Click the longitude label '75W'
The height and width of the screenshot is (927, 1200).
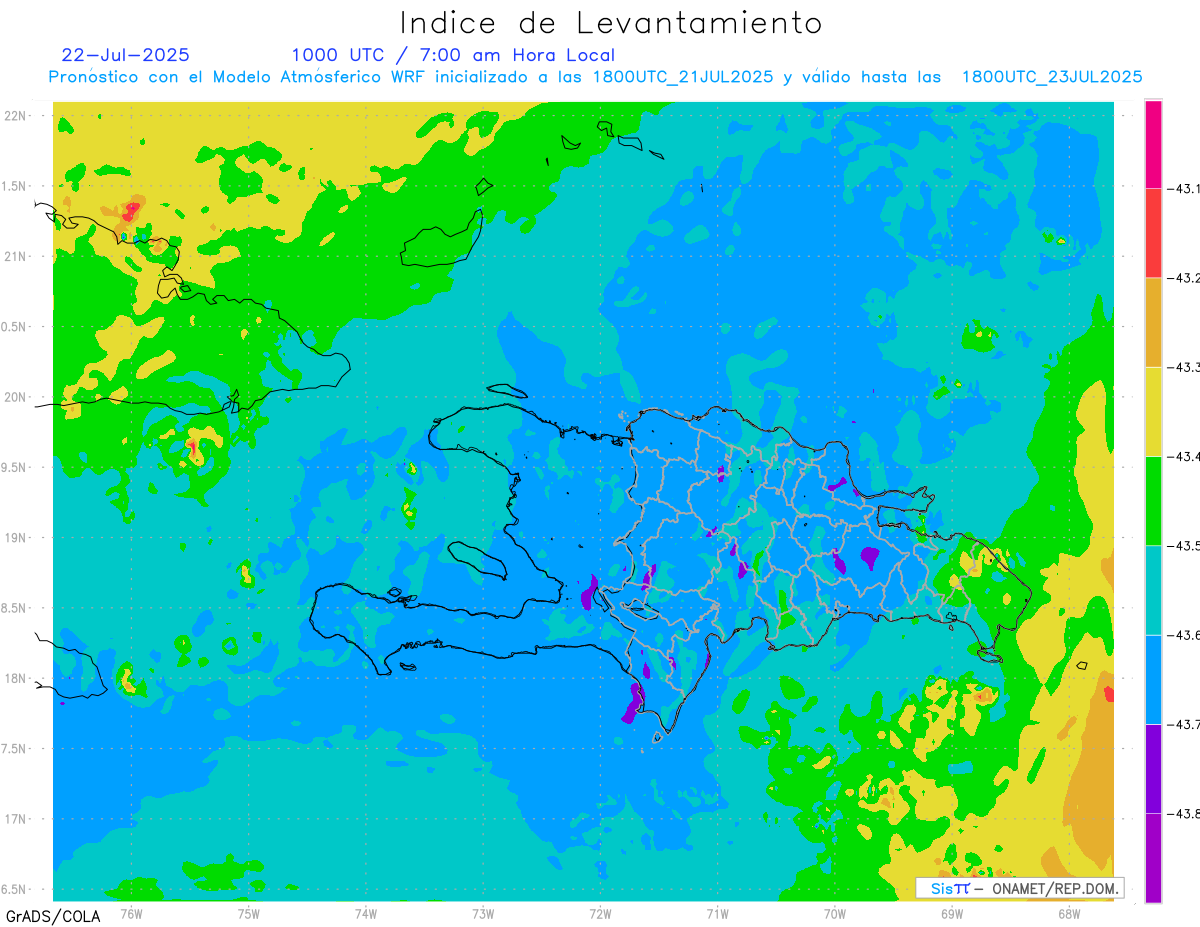point(249,913)
